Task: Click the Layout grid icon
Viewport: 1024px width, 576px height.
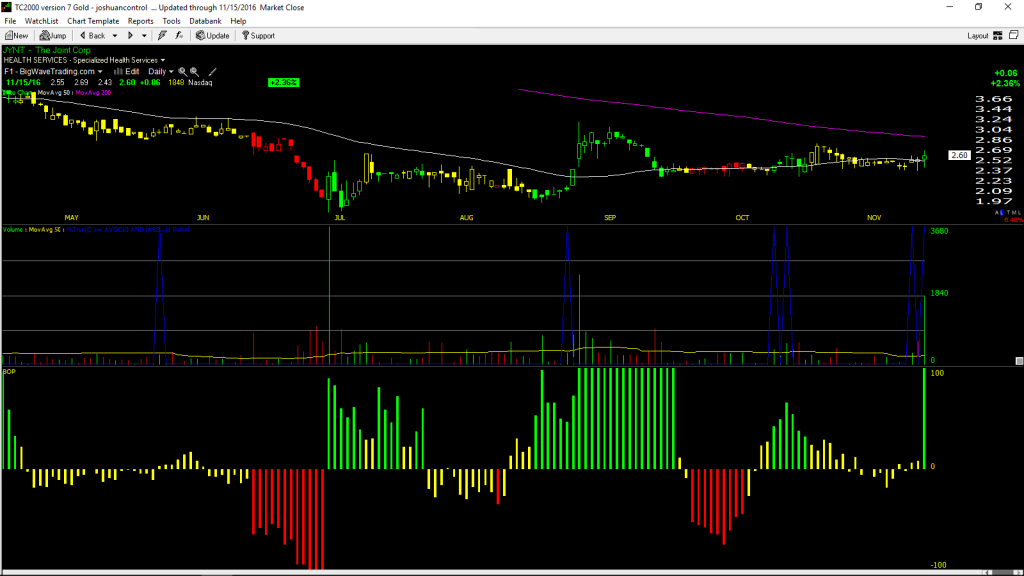Action: pyautogui.click(x=998, y=36)
